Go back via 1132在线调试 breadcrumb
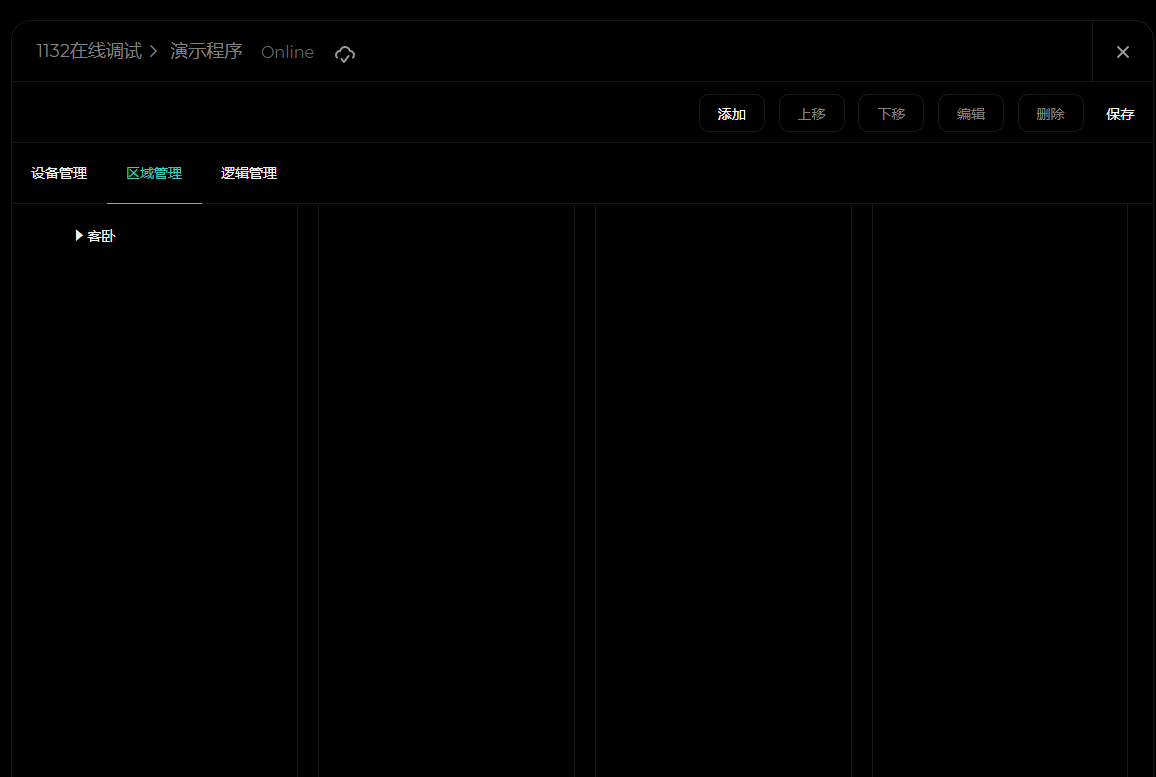 point(89,51)
